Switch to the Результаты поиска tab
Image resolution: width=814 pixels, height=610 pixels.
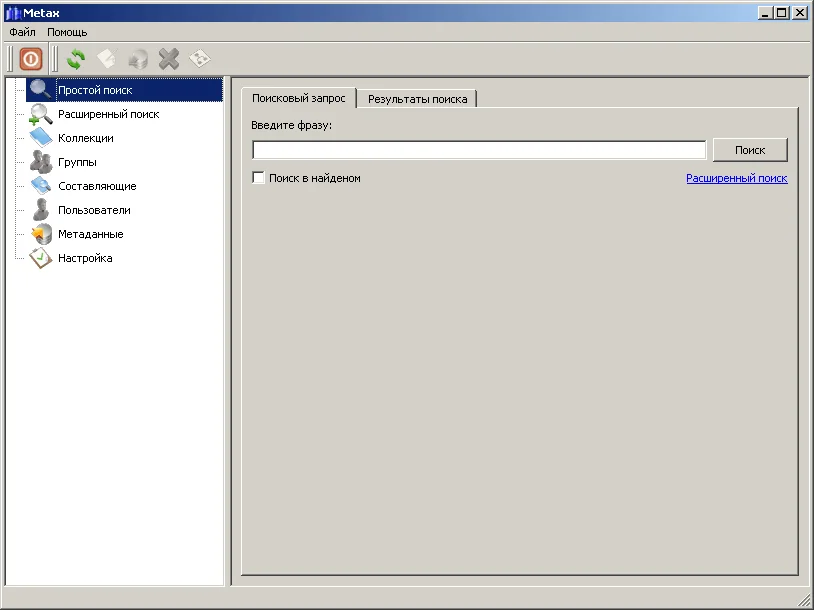pyautogui.click(x=417, y=99)
